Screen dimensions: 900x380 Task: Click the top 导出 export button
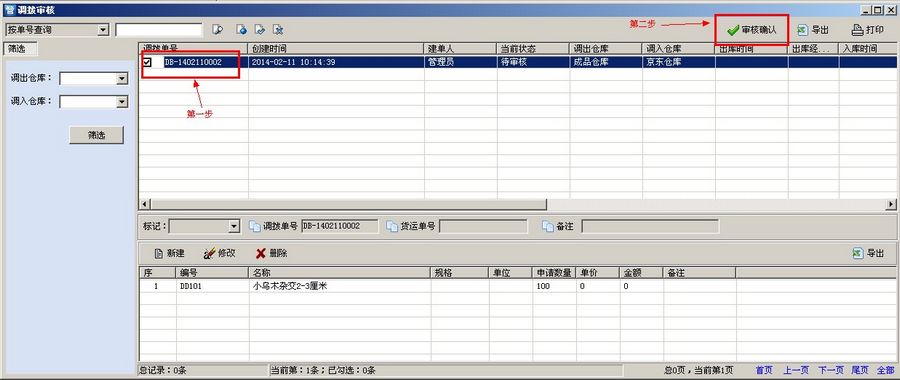pos(813,30)
